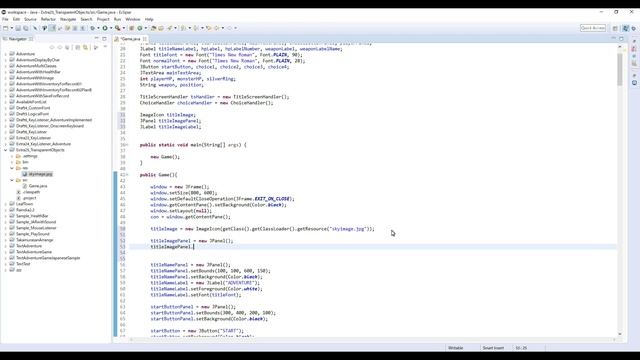The width and height of the screenshot is (640, 360).
Task: Select the Sample_PlaySound project
Action: pyautogui.click(x=33, y=234)
